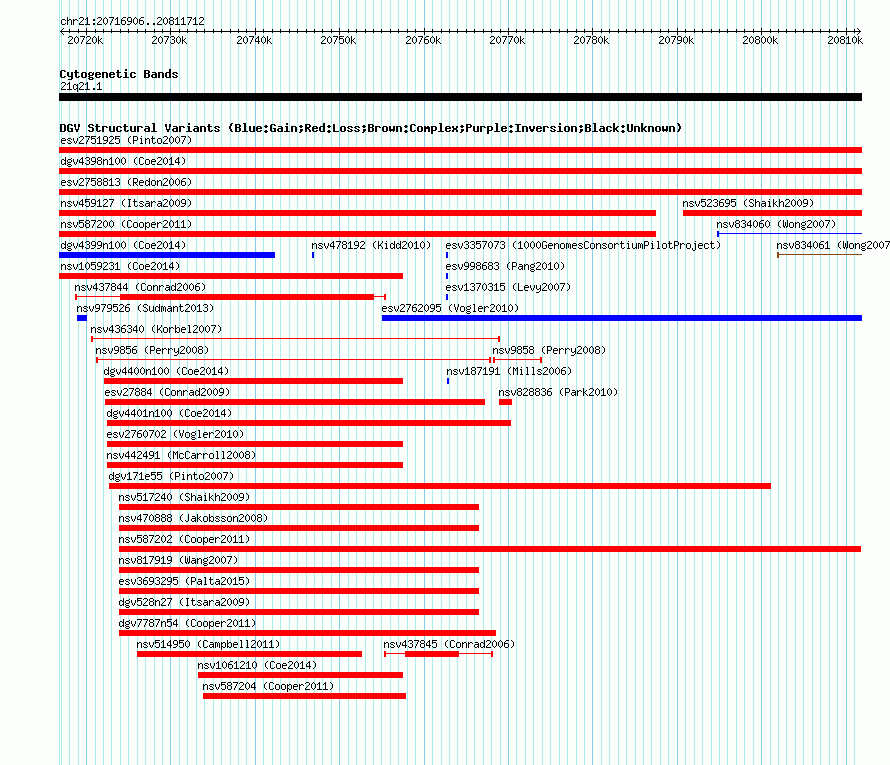Select the nsv9858 (Perry2008) label
The image size is (890, 765).
549,350
